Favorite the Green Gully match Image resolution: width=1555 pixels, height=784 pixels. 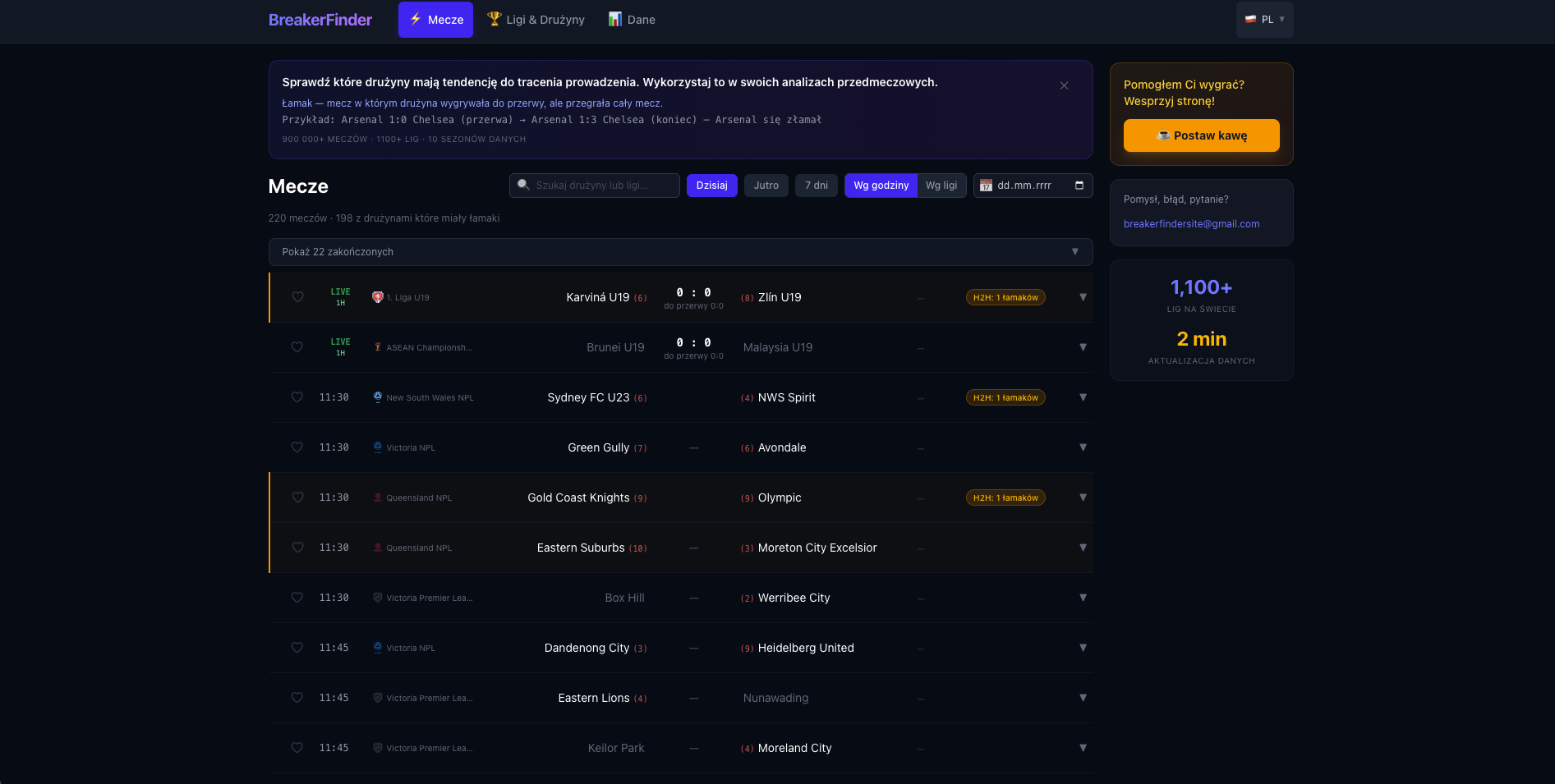(297, 447)
